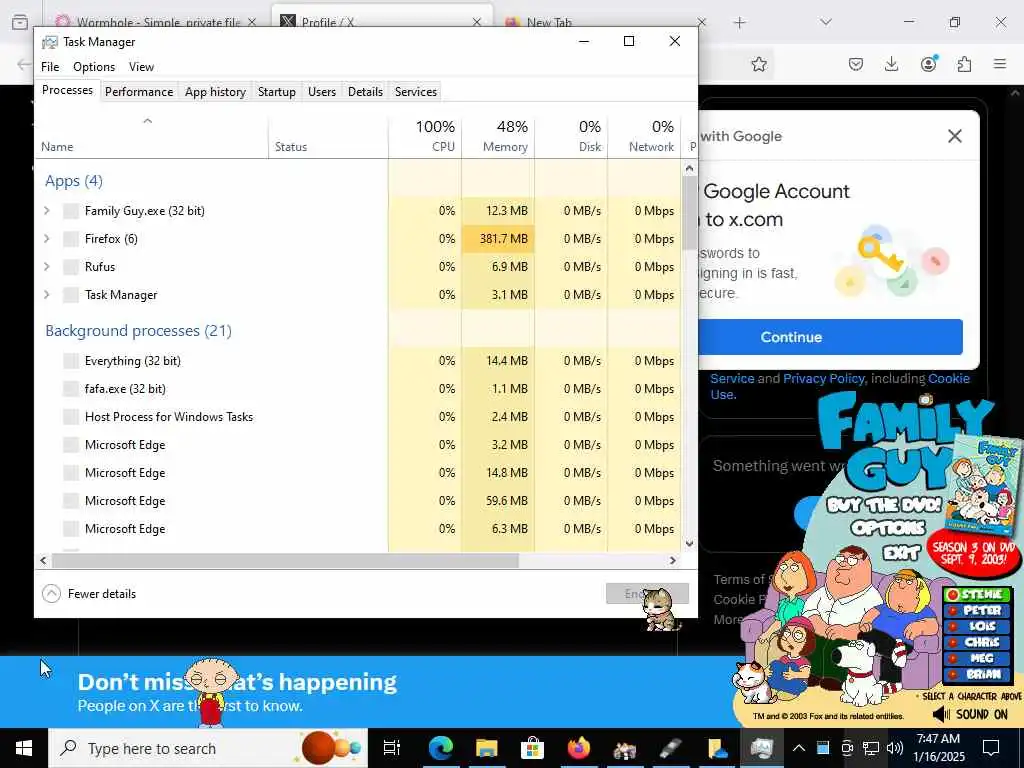The height and width of the screenshot is (768, 1024).
Task: Expand the Task Manager process group
Action: point(46,295)
